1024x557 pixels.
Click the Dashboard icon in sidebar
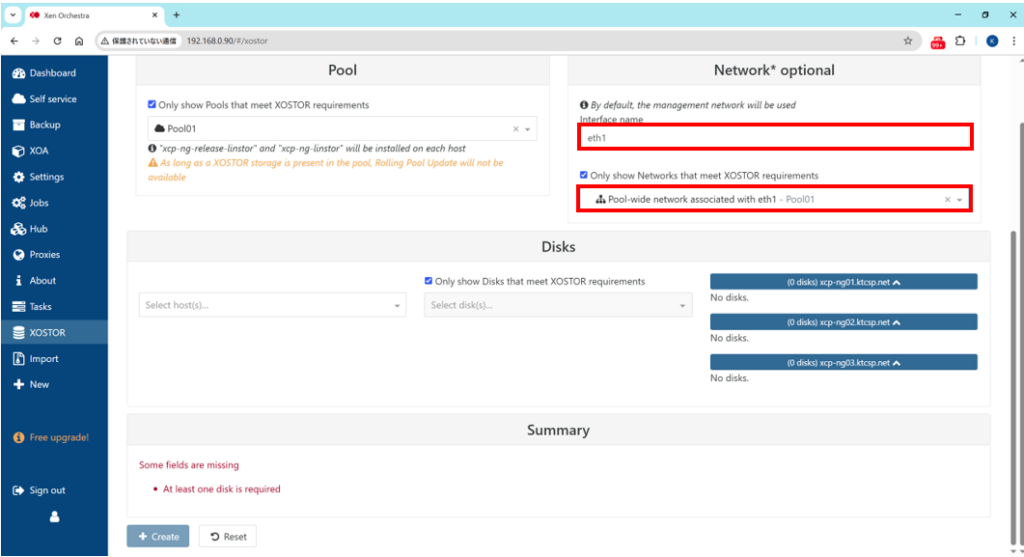(x=19, y=73)
